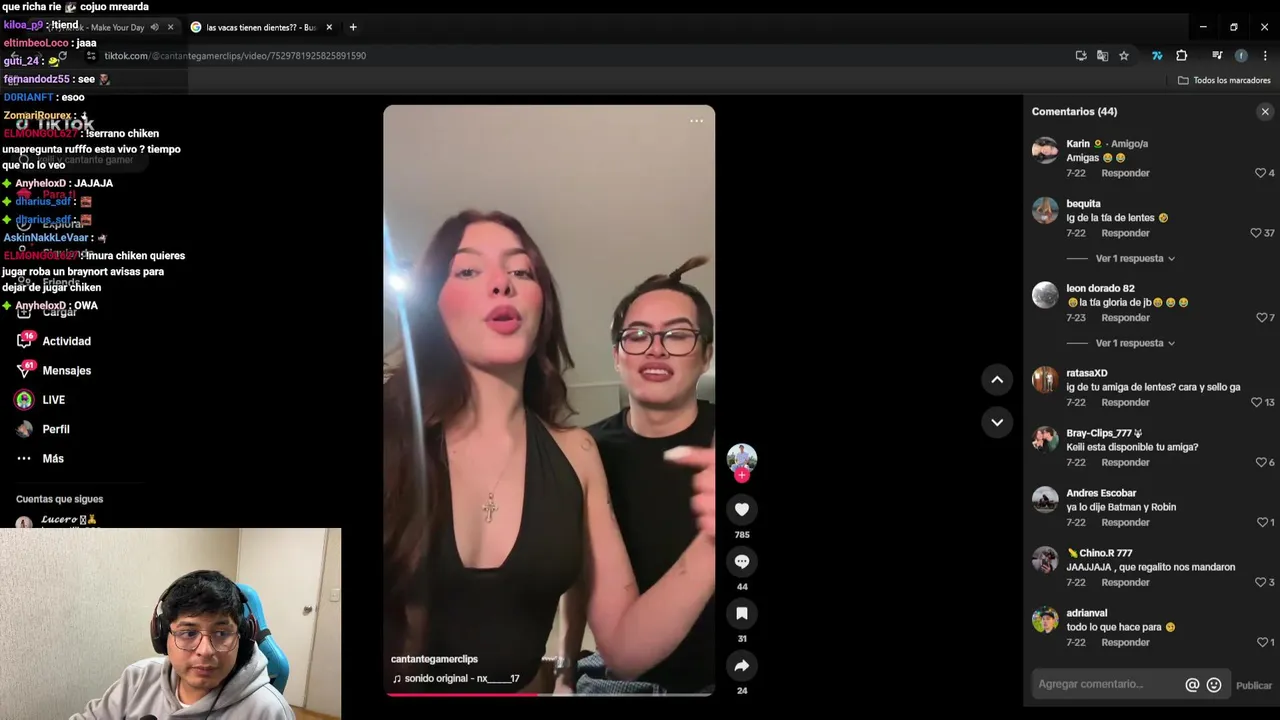Click 'Comentarios (44)' heading text
This screenshot has width=1280, height=720.
(1074, 112)
